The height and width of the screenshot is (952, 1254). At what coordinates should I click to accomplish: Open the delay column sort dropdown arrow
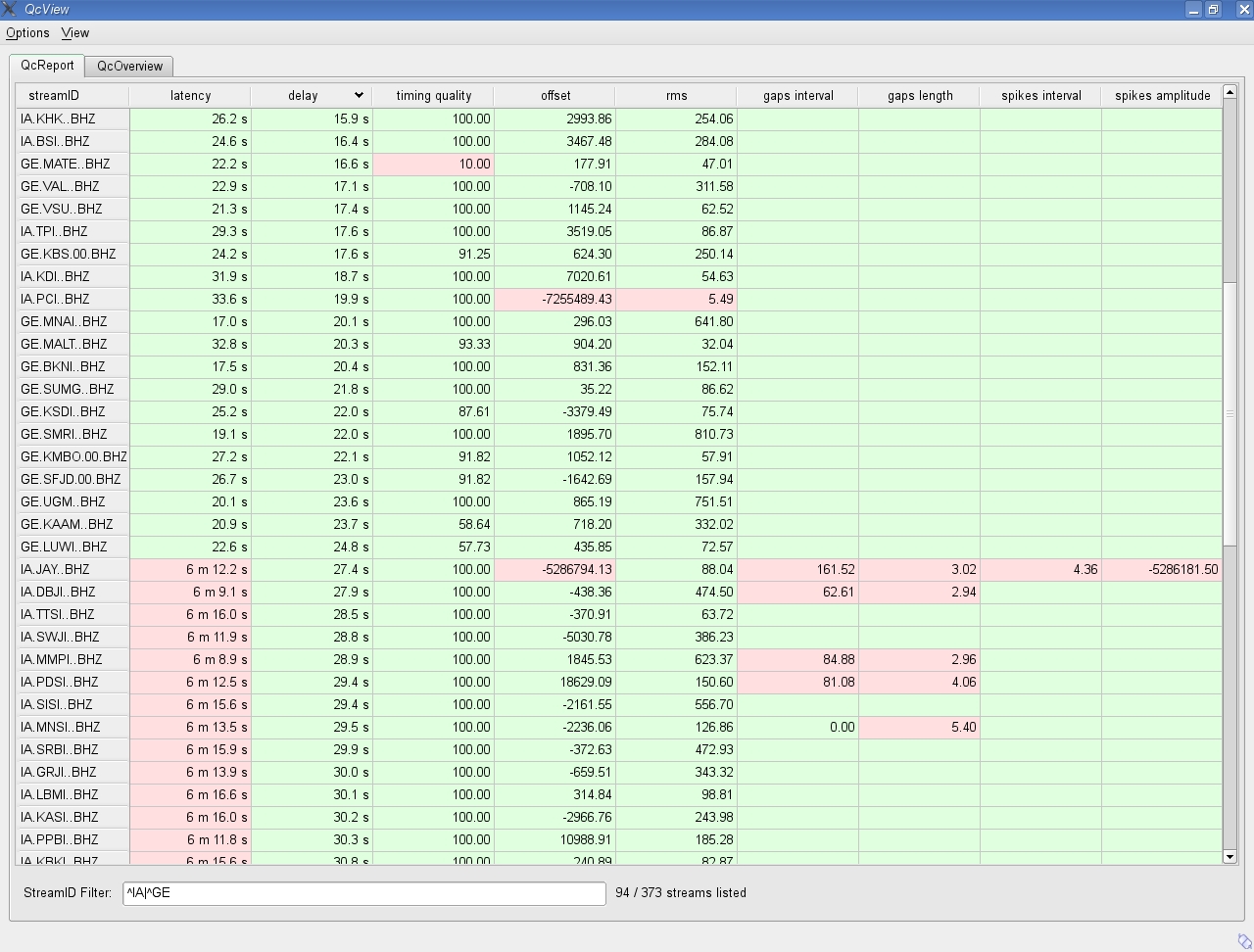359,95
